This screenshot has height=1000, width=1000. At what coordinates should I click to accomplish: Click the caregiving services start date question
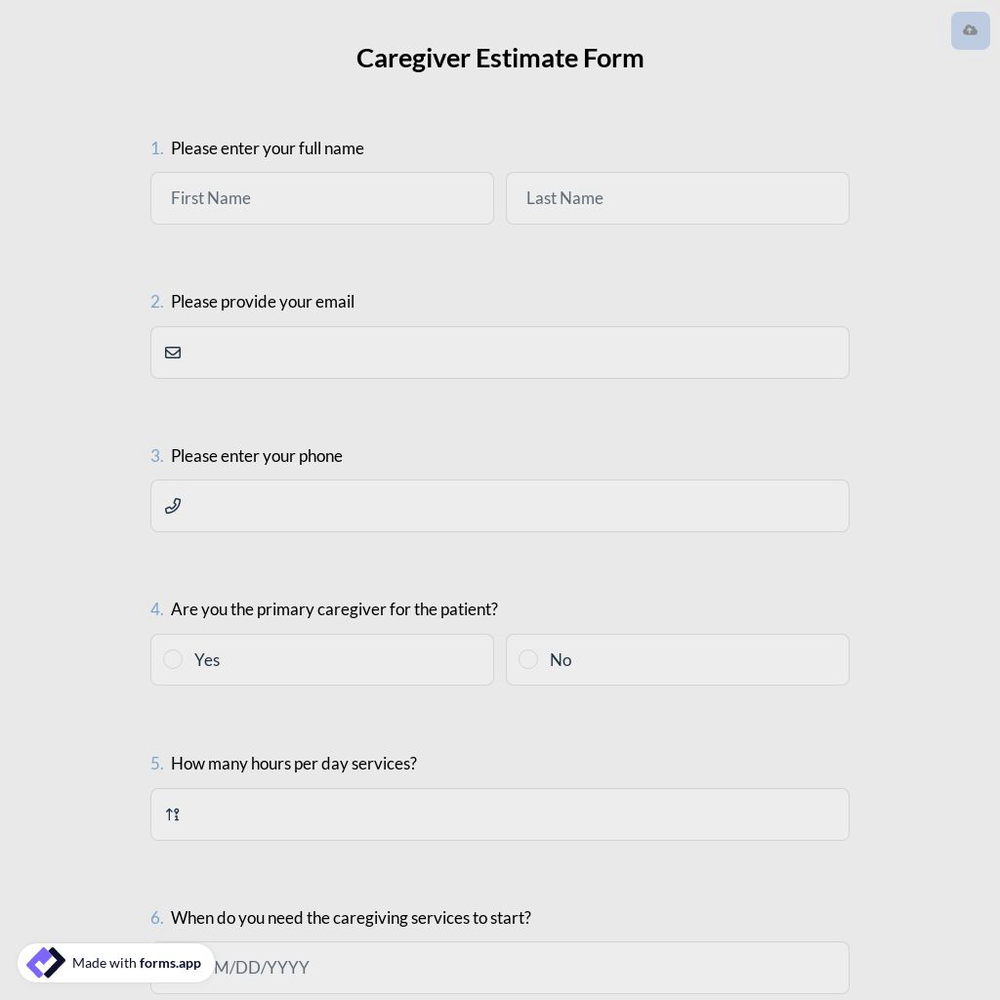point(350,917)
